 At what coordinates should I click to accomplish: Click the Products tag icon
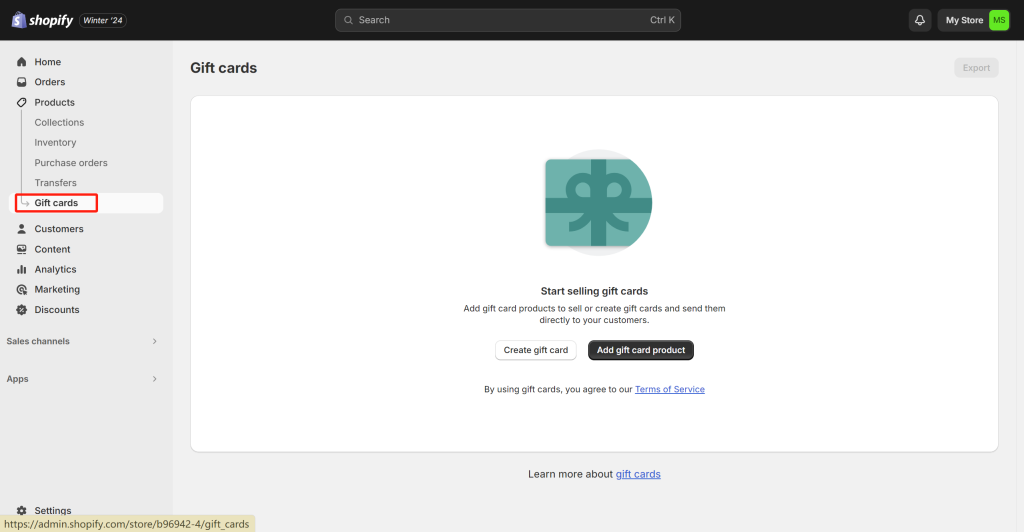tap(22, 102)
